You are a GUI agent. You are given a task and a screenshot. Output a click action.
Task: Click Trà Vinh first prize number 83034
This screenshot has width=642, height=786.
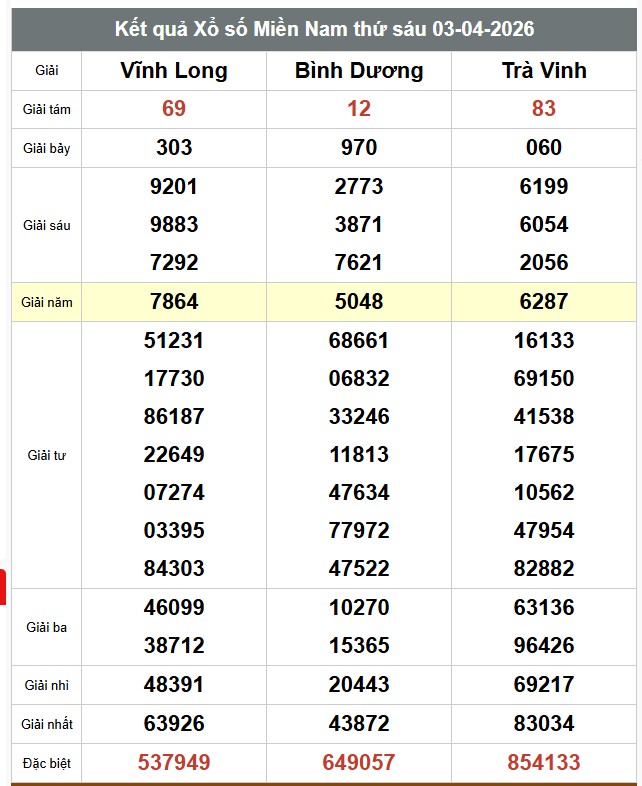(544, 723)
